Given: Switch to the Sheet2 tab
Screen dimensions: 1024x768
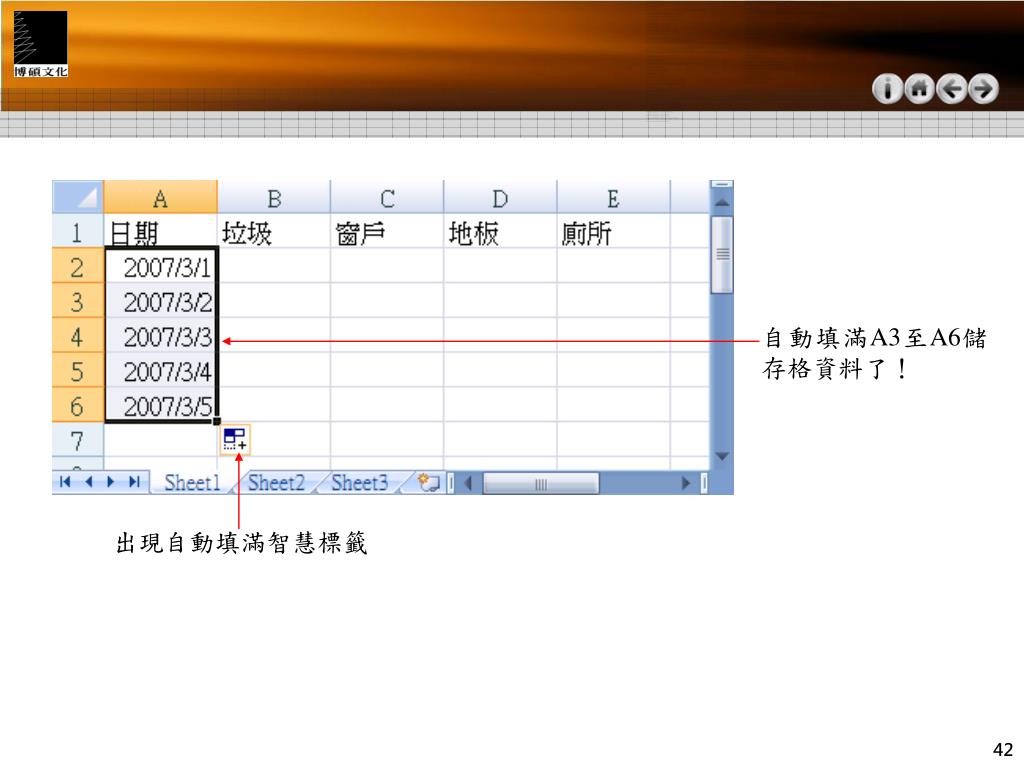Looking at the screenshot, I should 276,483.
